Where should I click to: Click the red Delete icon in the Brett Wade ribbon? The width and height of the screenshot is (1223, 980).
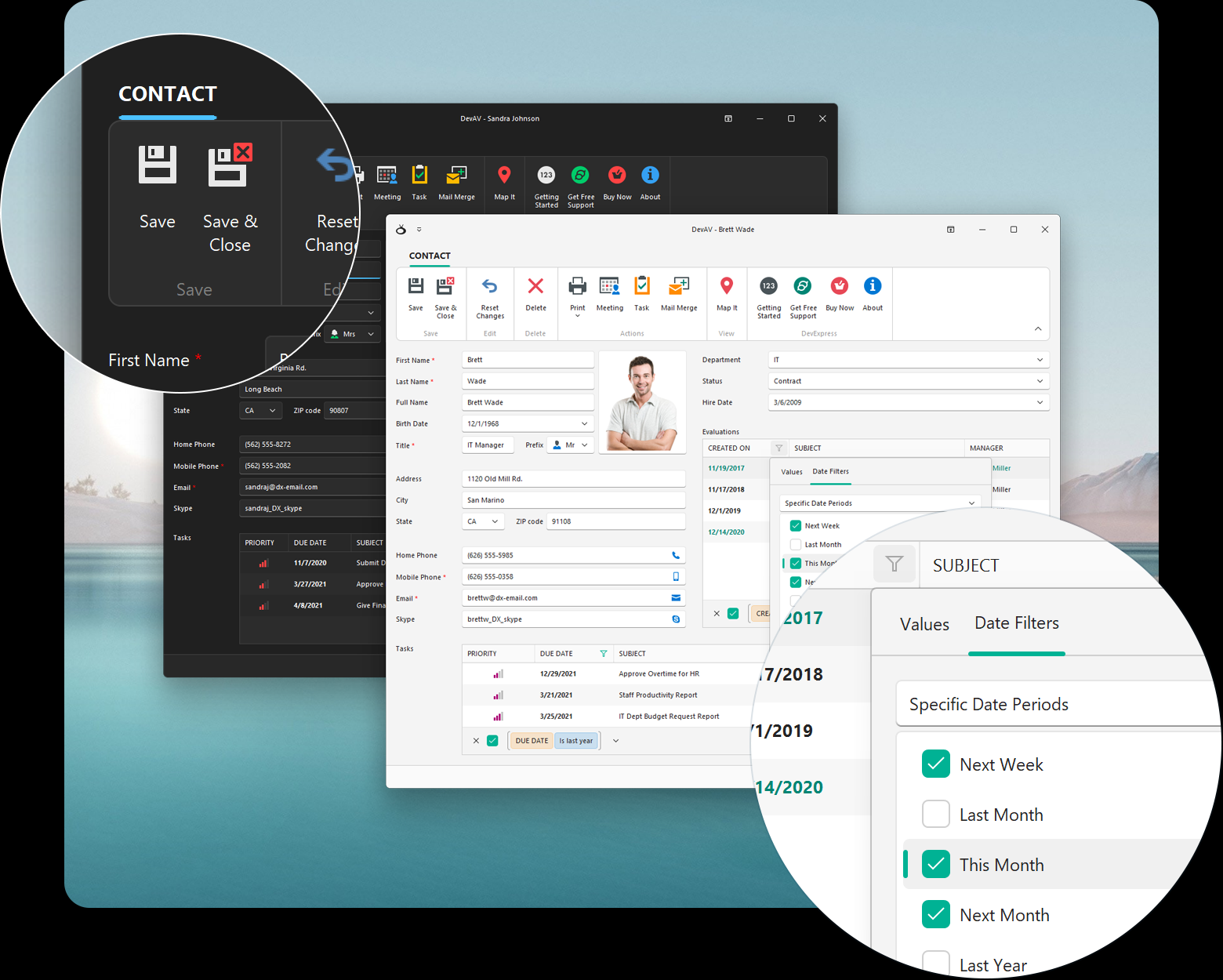tap(536, 286)
